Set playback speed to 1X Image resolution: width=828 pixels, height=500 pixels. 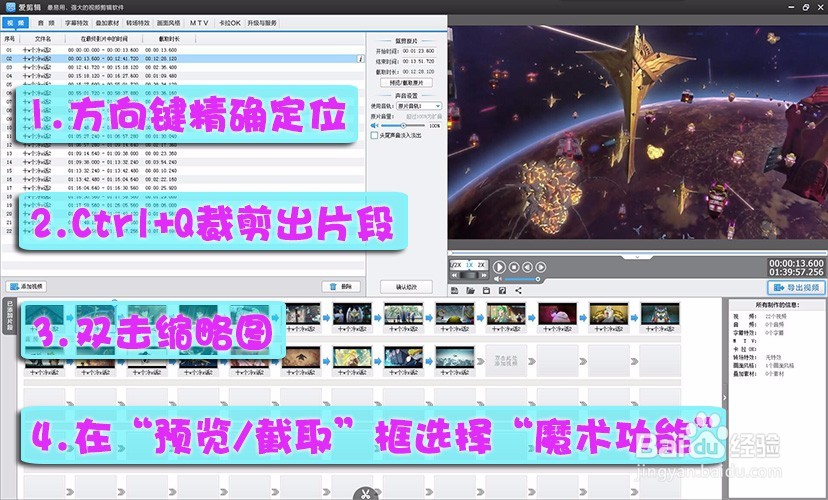[469, 265]
